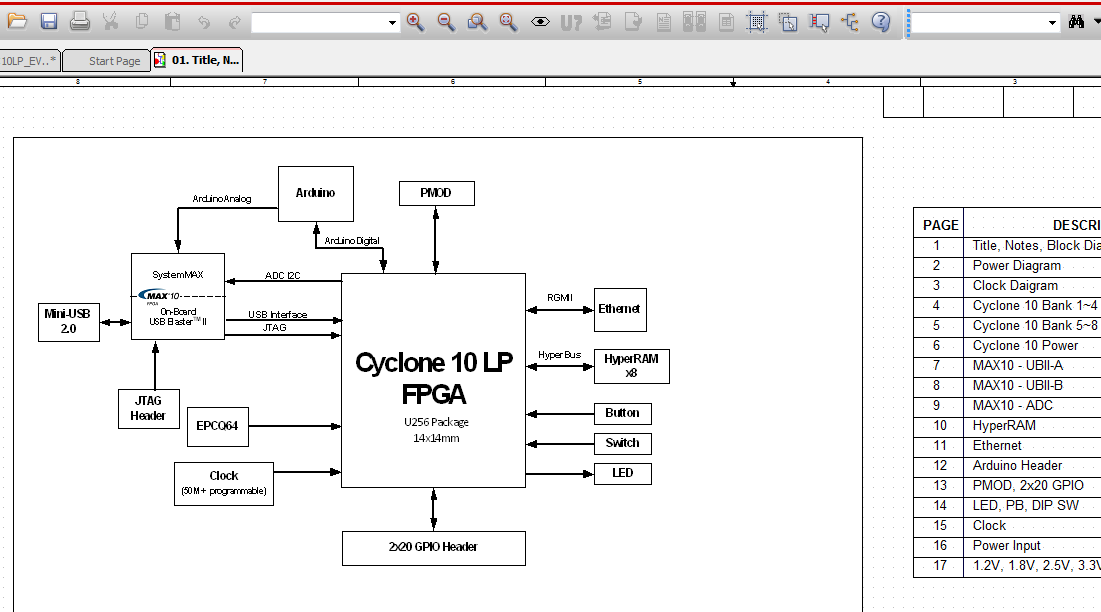Click the USB Interface label
This screenshot has height=612, width=1101.
click(x=277, y=314)
